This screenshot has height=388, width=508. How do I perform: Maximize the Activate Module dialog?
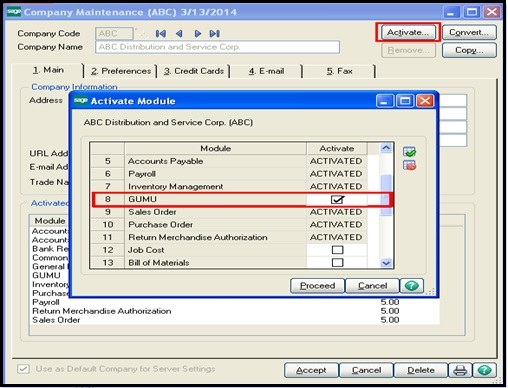coord(405,101)
